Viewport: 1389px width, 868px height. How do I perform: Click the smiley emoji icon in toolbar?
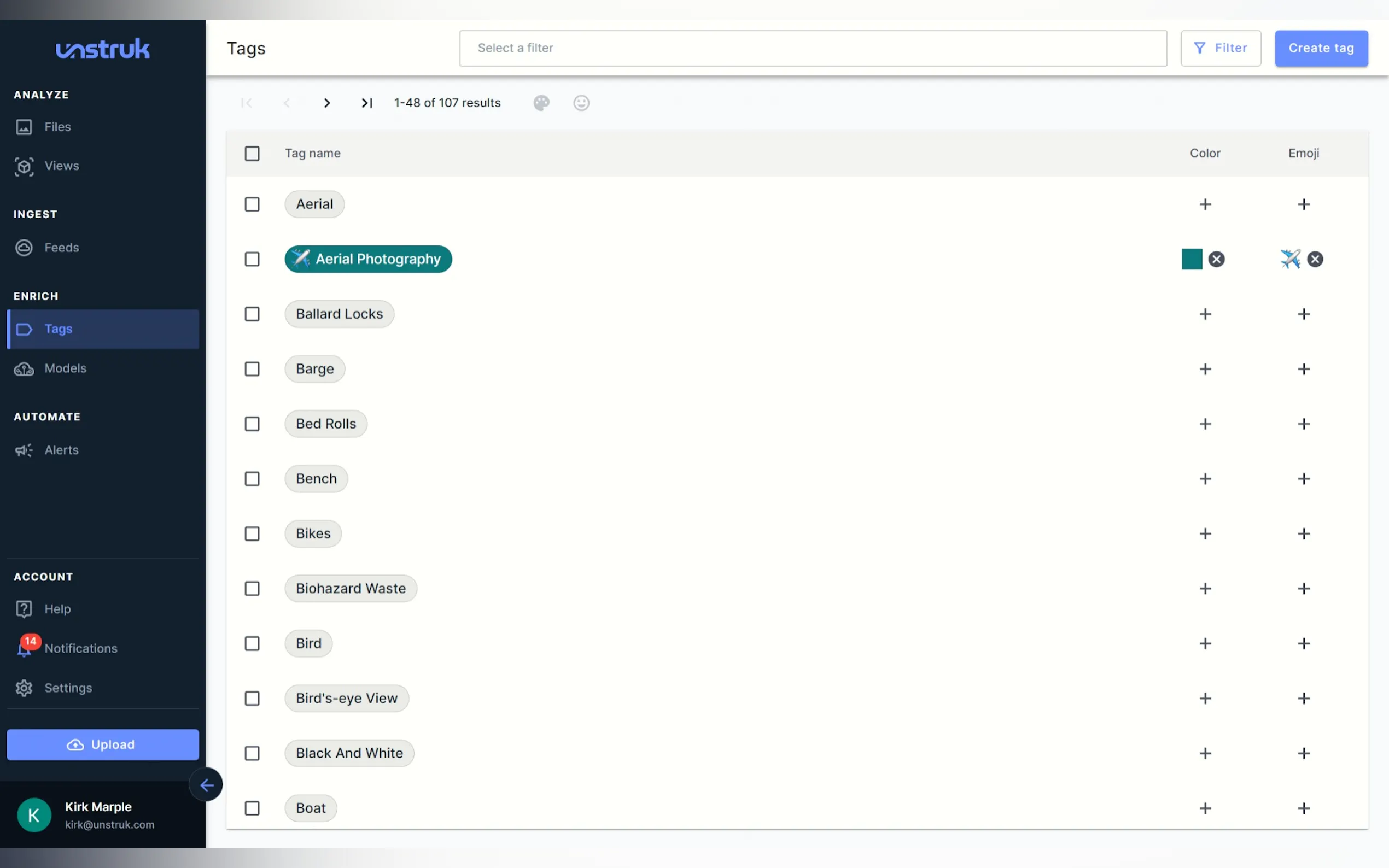(x=581, y=103)
